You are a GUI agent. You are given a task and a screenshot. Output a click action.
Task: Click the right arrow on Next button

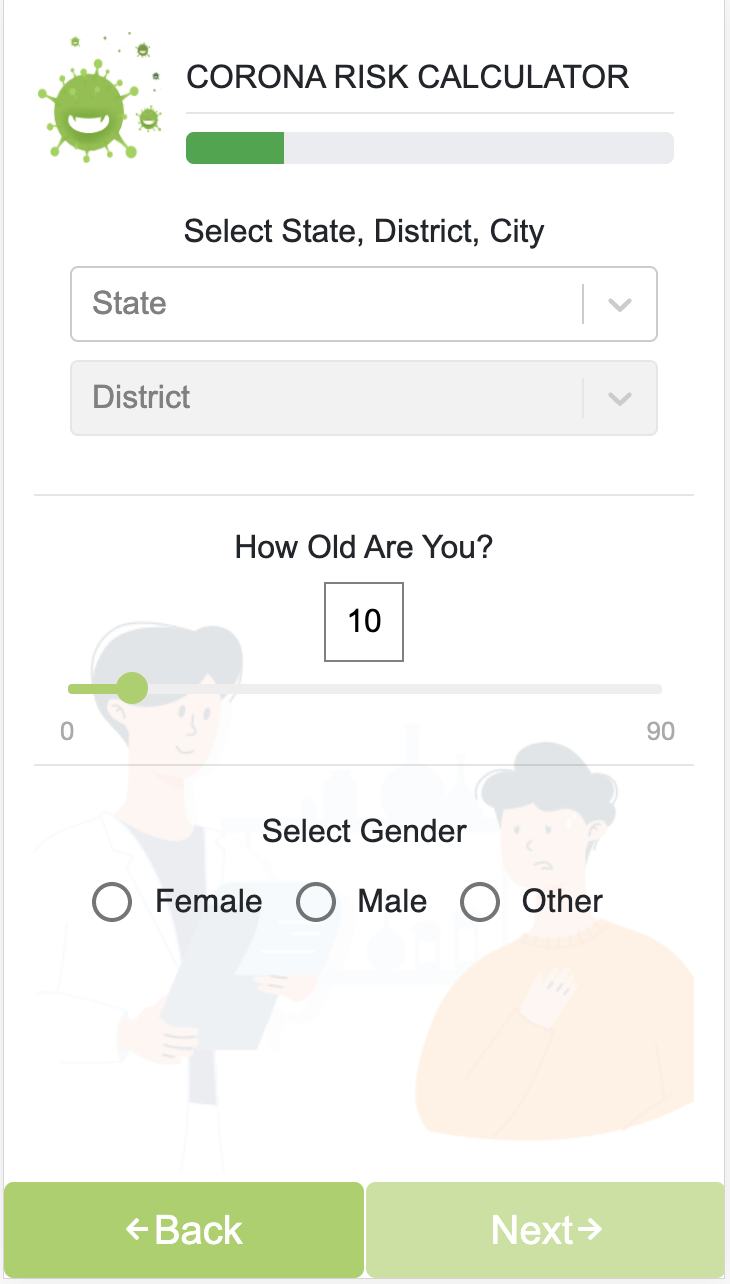pos(591,1230)
